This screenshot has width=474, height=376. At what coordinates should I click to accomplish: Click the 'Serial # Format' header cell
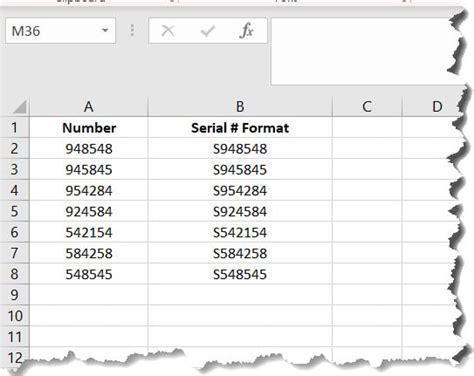click(x=240, y=127)
